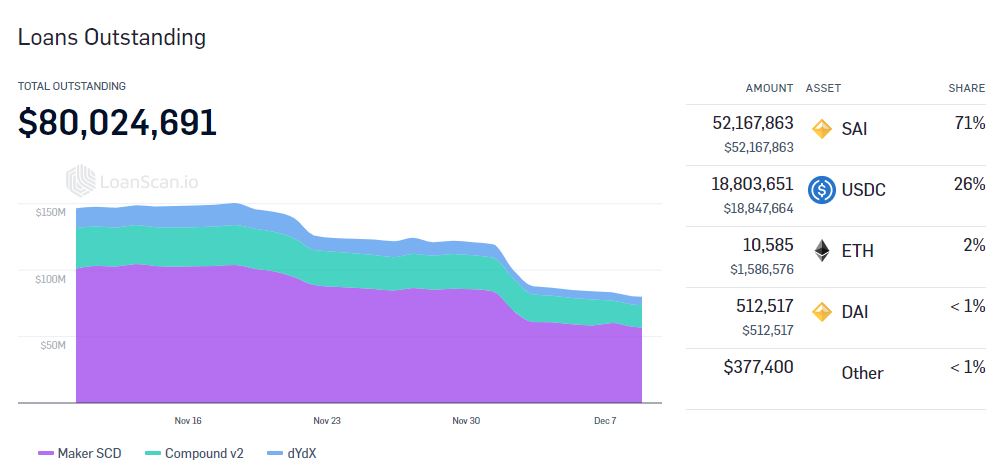The width and height of the screenshot is (1006, 469).
Task: Click the $377,400 Other amount
Action: 758,367
